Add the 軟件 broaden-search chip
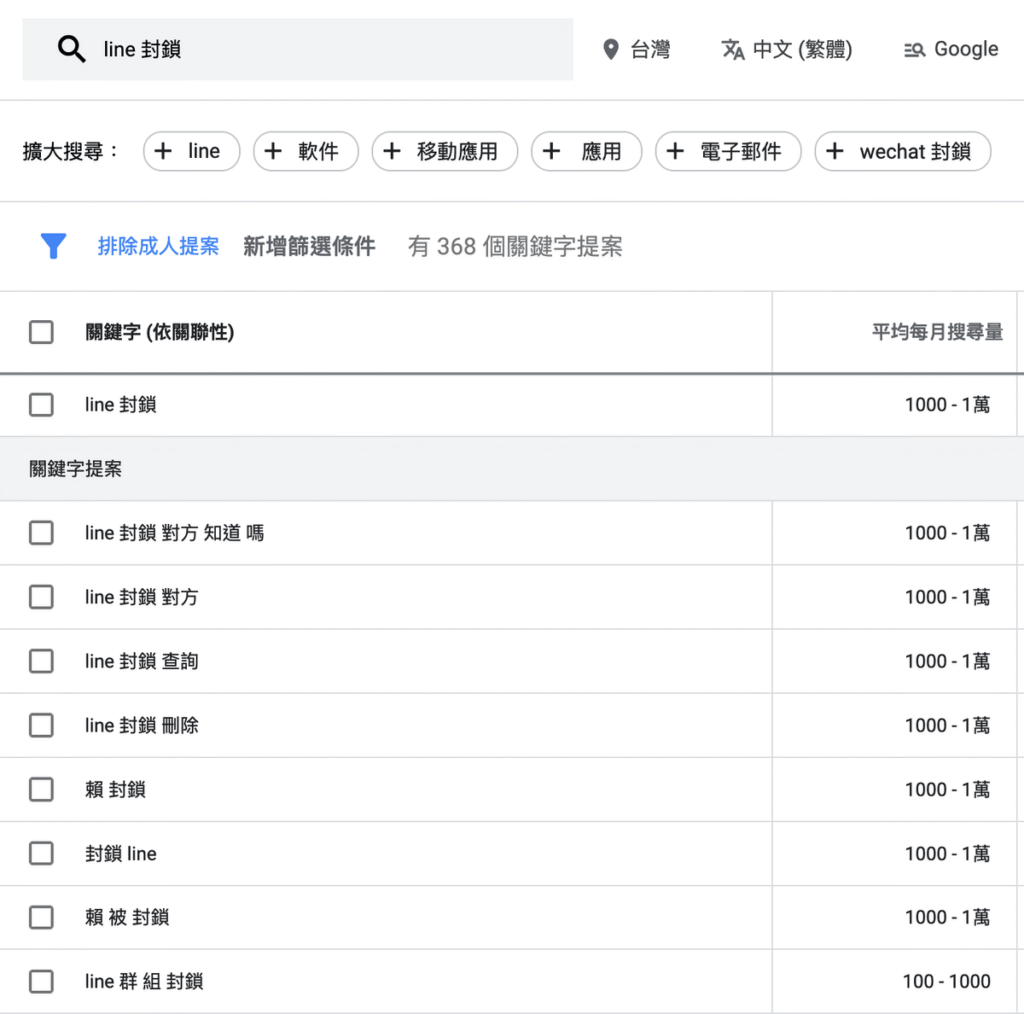The width and height of the screenshot is (1024, 1014). point(306,151)
